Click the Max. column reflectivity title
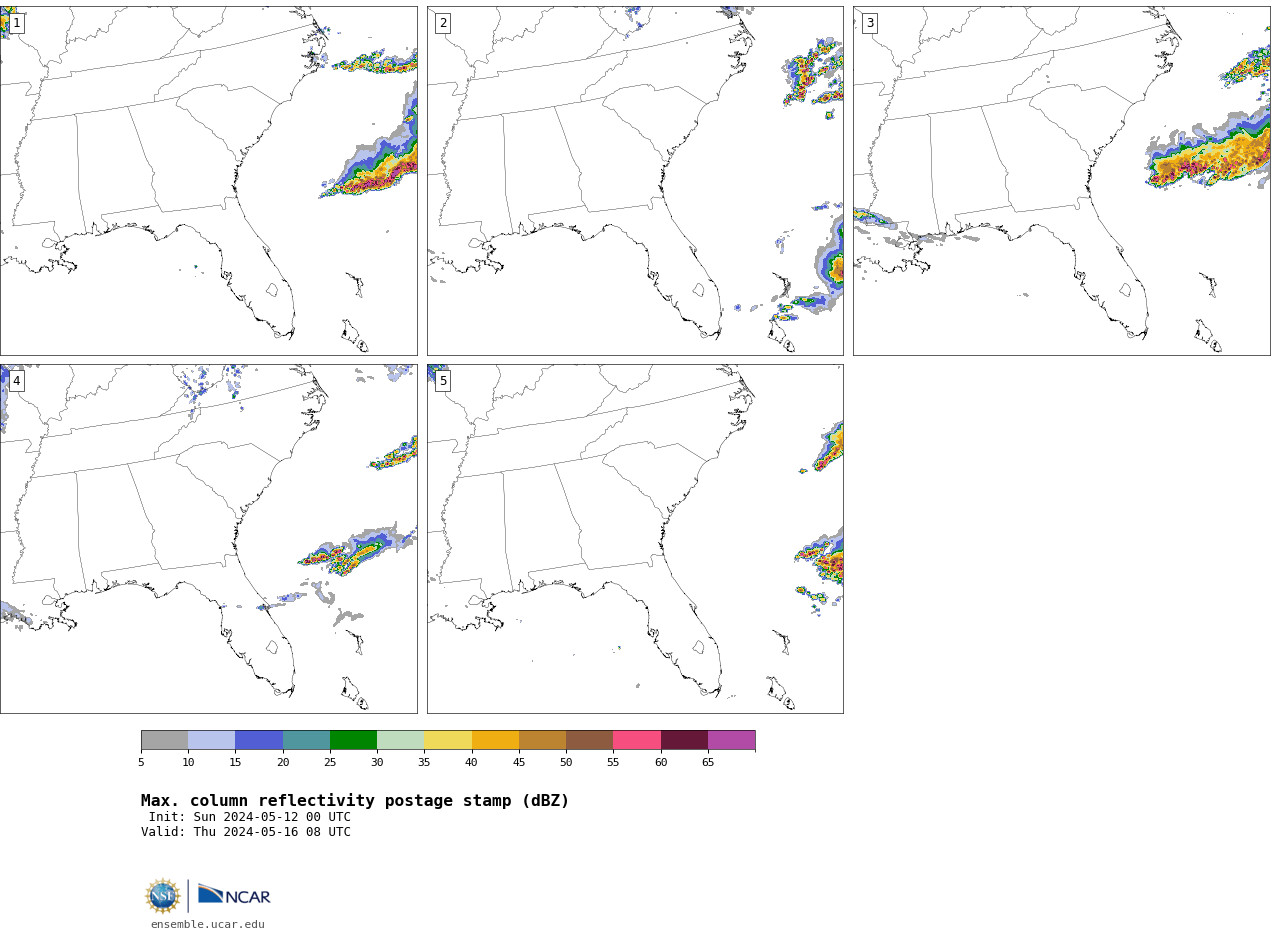 355,801
